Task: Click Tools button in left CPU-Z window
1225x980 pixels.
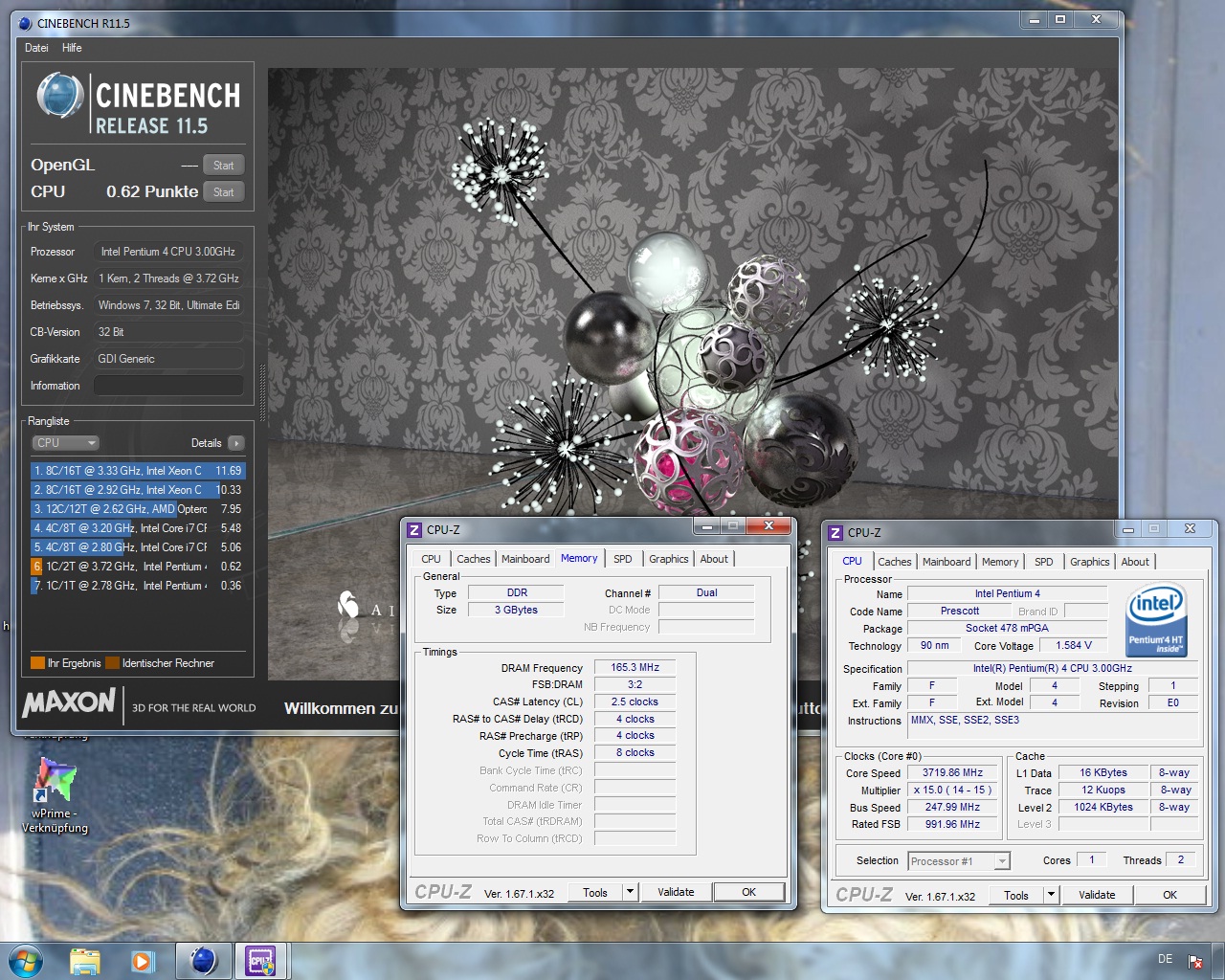Action: [x=595, y=893]
